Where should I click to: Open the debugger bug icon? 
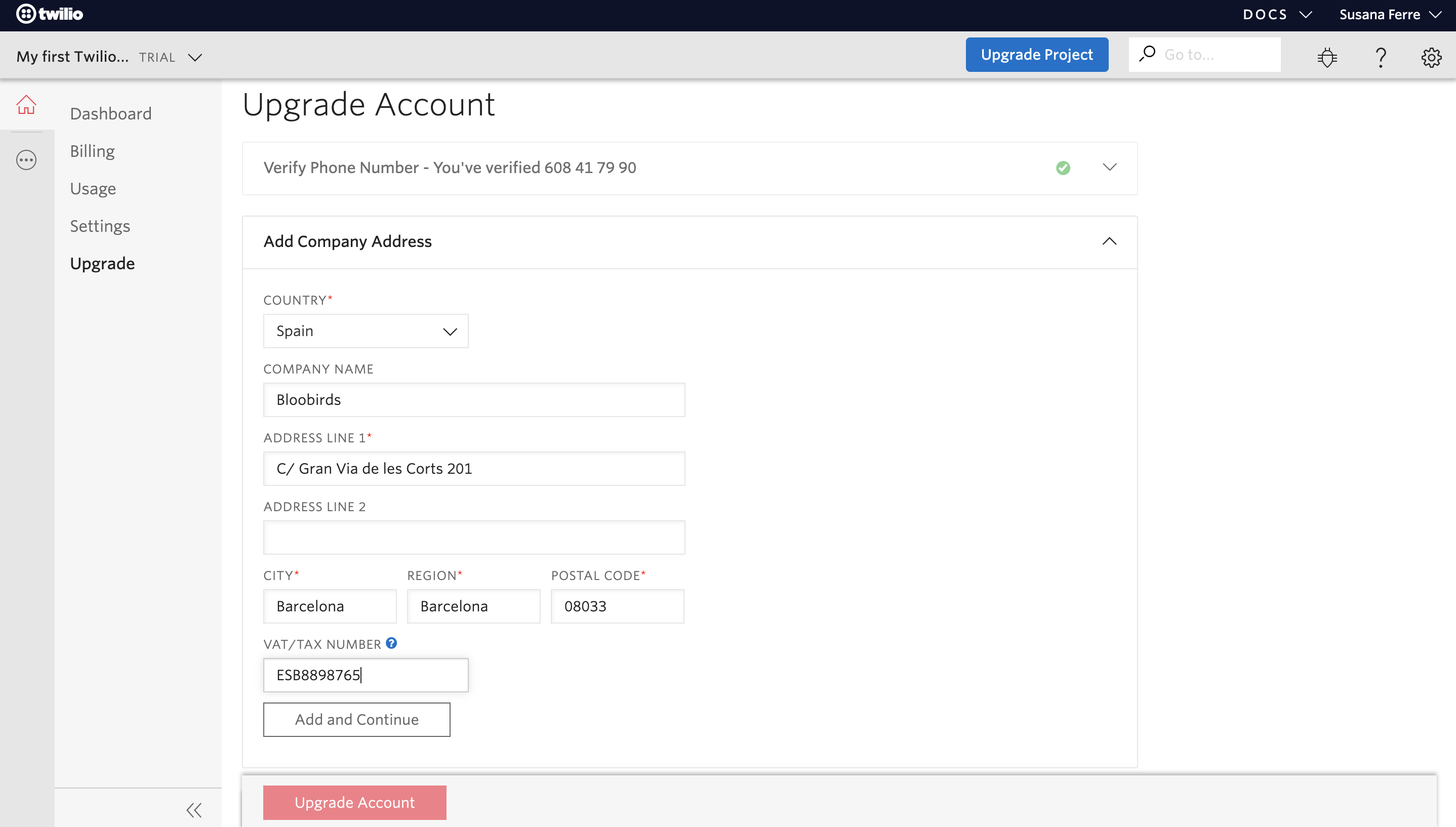click(1327, 56)
